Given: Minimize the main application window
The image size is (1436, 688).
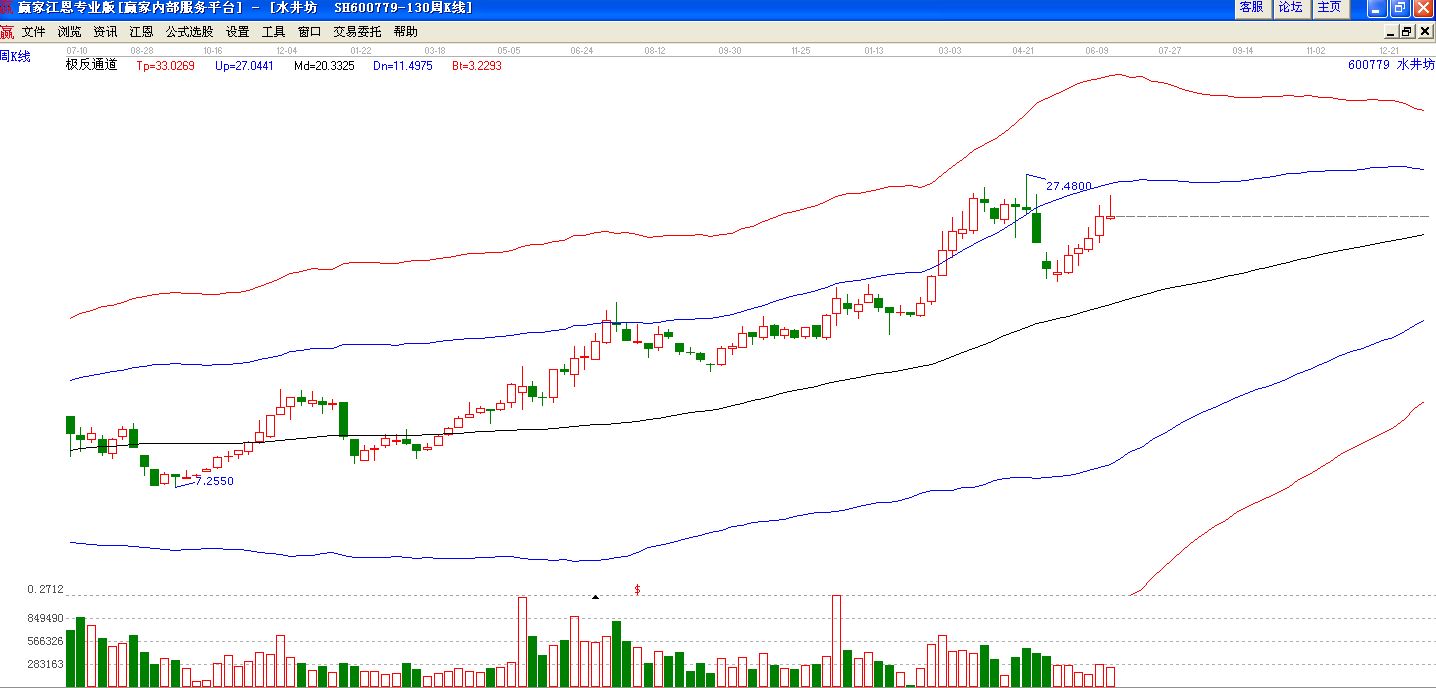Looking at the screenshot, I should 1377,8.
